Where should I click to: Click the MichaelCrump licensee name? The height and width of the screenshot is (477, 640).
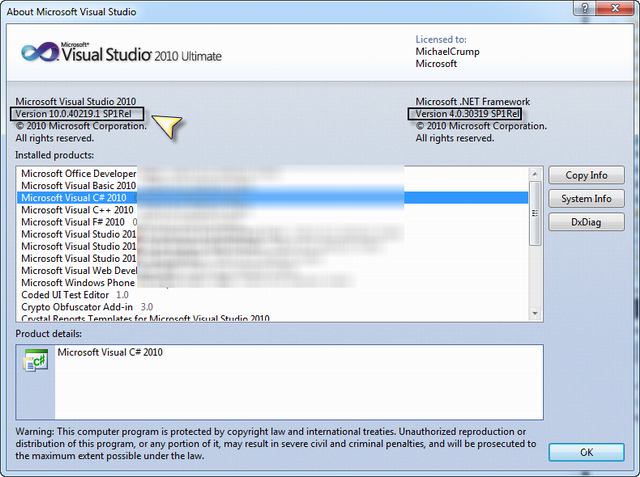pos(447,52)
